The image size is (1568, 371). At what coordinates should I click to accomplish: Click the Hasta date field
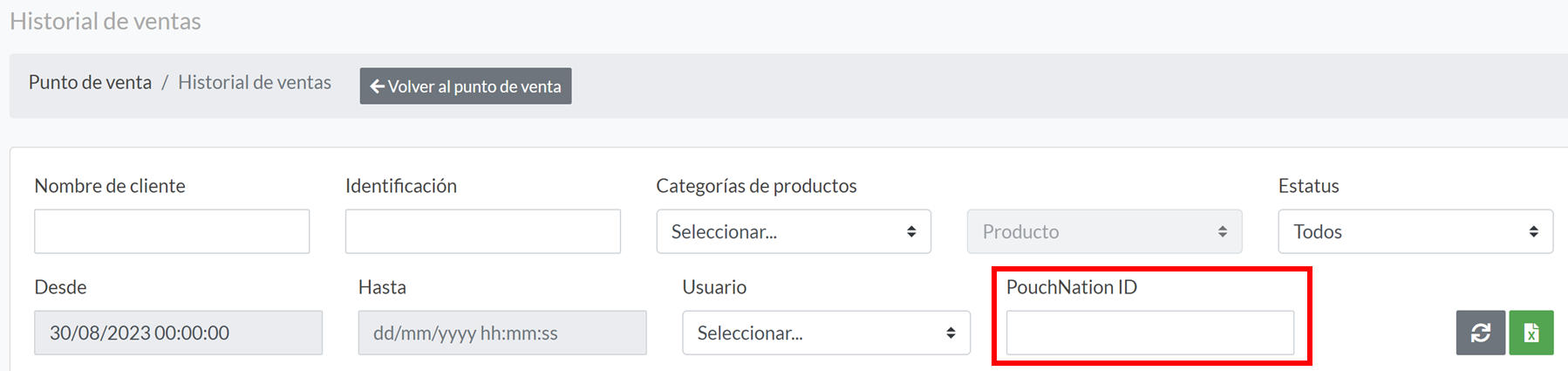pyautogui.click(x=502, y=333)
